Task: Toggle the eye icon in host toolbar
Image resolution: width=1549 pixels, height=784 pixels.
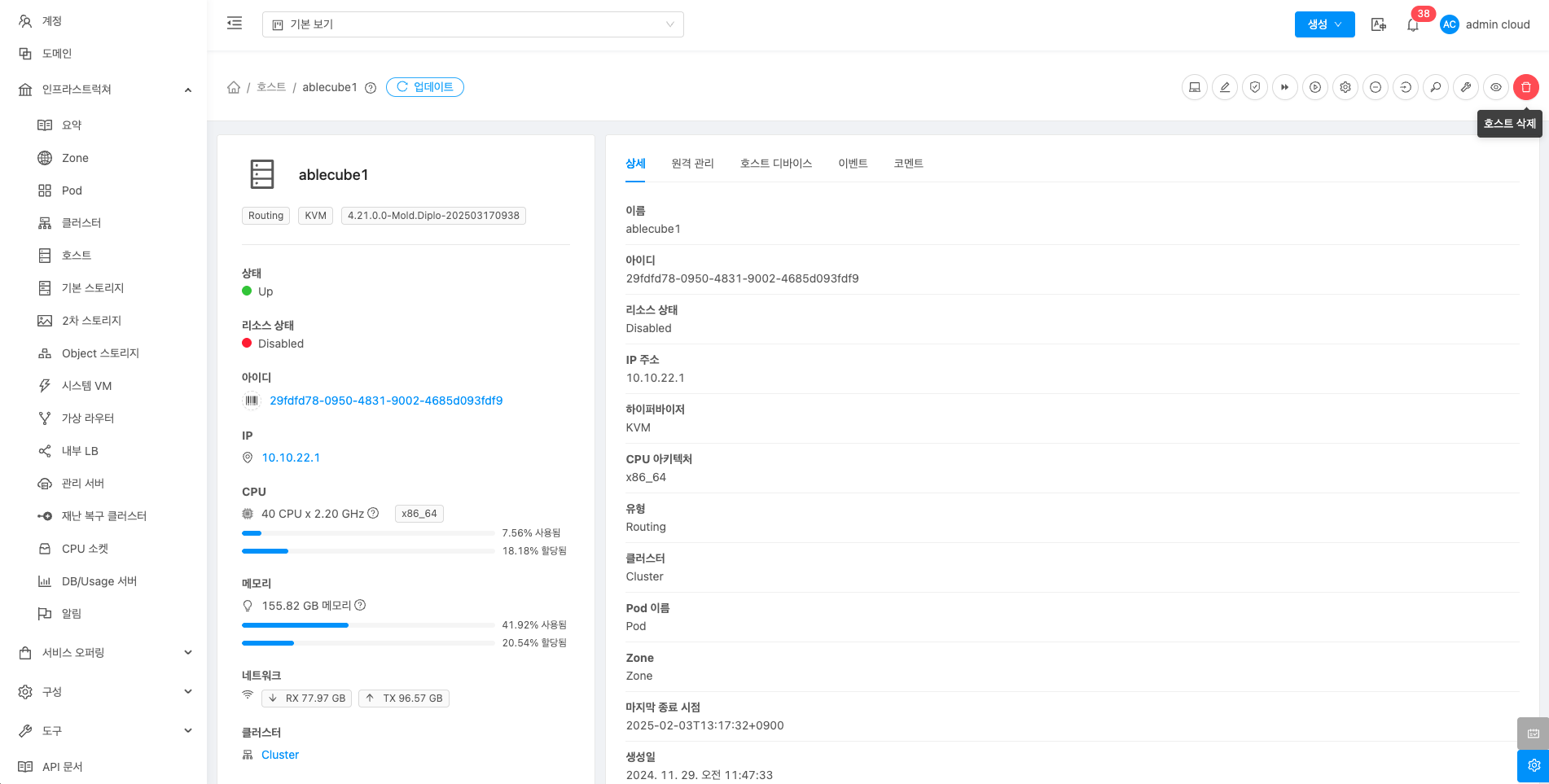Action: tap(1496, 87)
